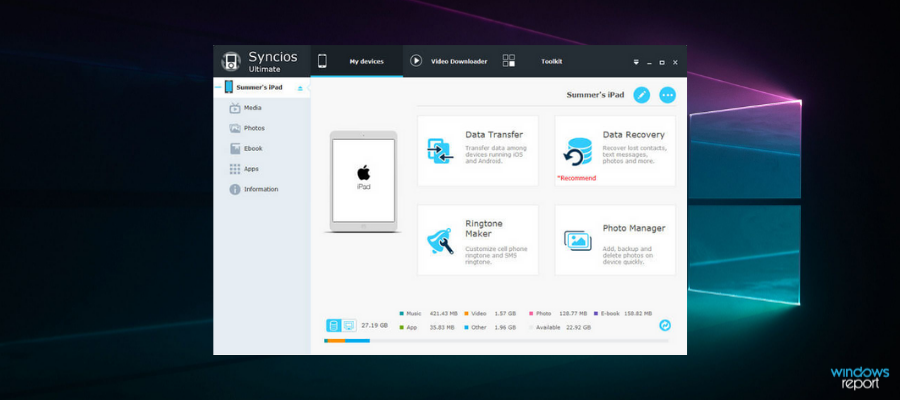Refresh storage info with the refresh icon
900x400 pixels.
(665, 325)
